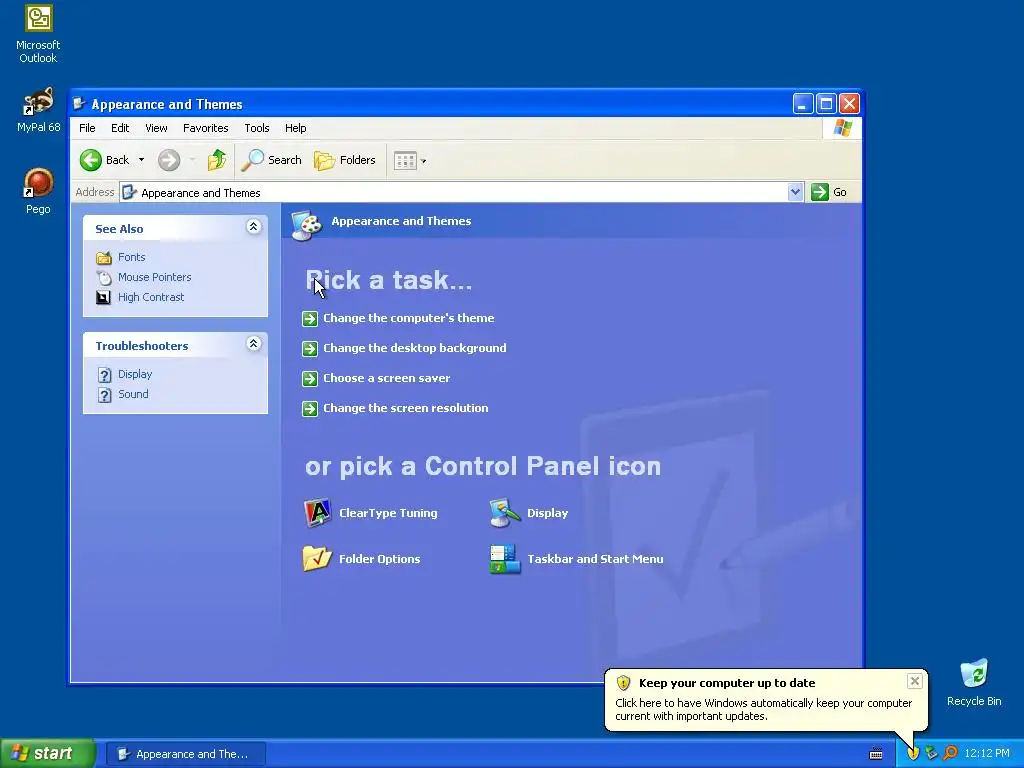The height and width of the screenshot is (768, 1024).
Task: Choose a screen saver task
Action: click(x=386, y=378)
